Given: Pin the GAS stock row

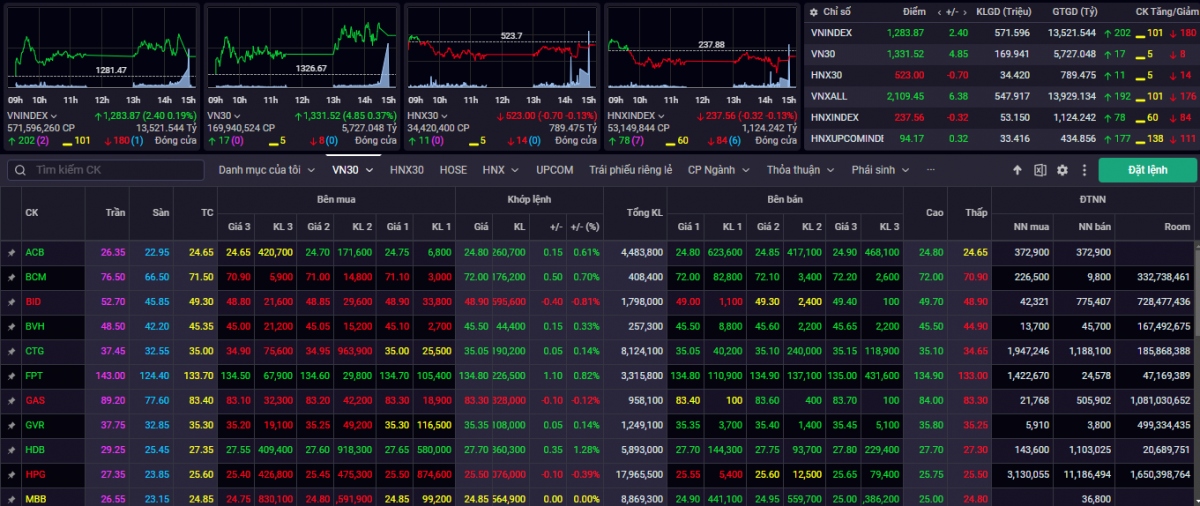Looking at the screenshot, I should pyautogui.click(x=11, y=400).
